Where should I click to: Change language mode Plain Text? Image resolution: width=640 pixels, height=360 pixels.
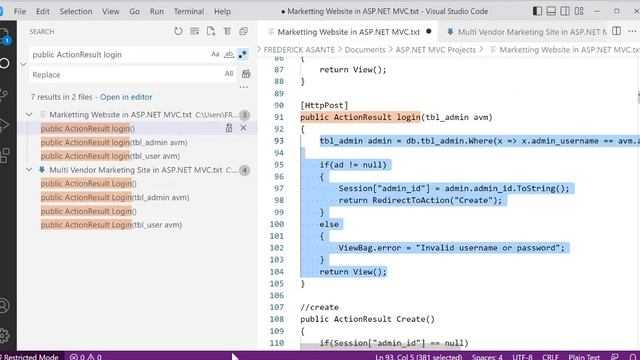(x=584, y=357)
